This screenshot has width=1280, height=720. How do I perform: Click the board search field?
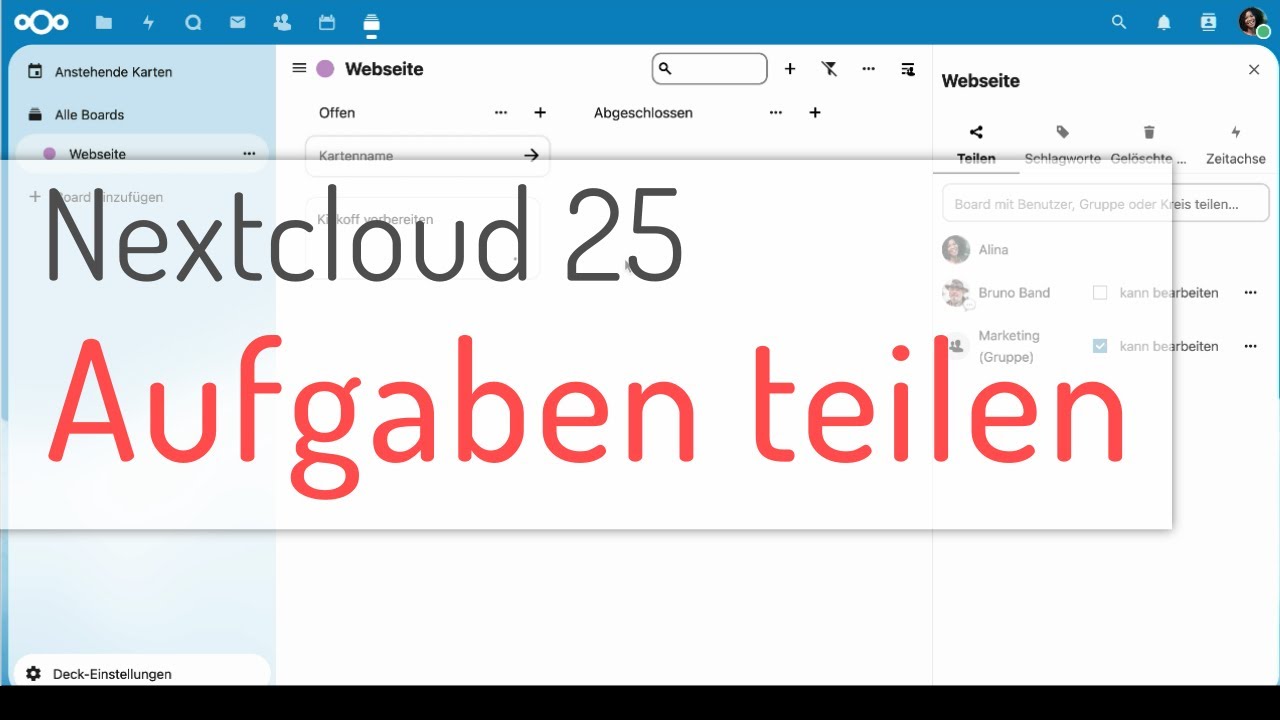pyautogui.click(x=710, y=68)
